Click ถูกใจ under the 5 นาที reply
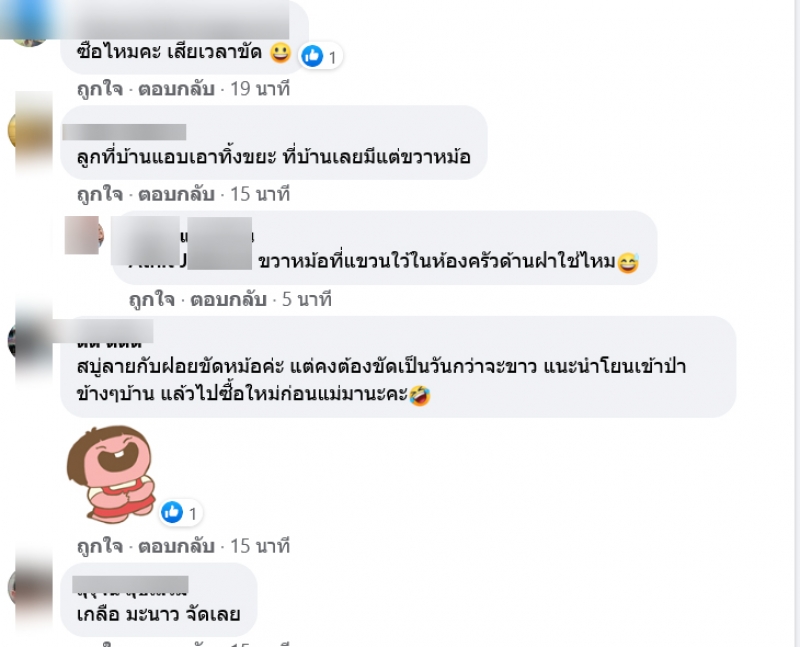800x647 pixels. click(152, 299)
